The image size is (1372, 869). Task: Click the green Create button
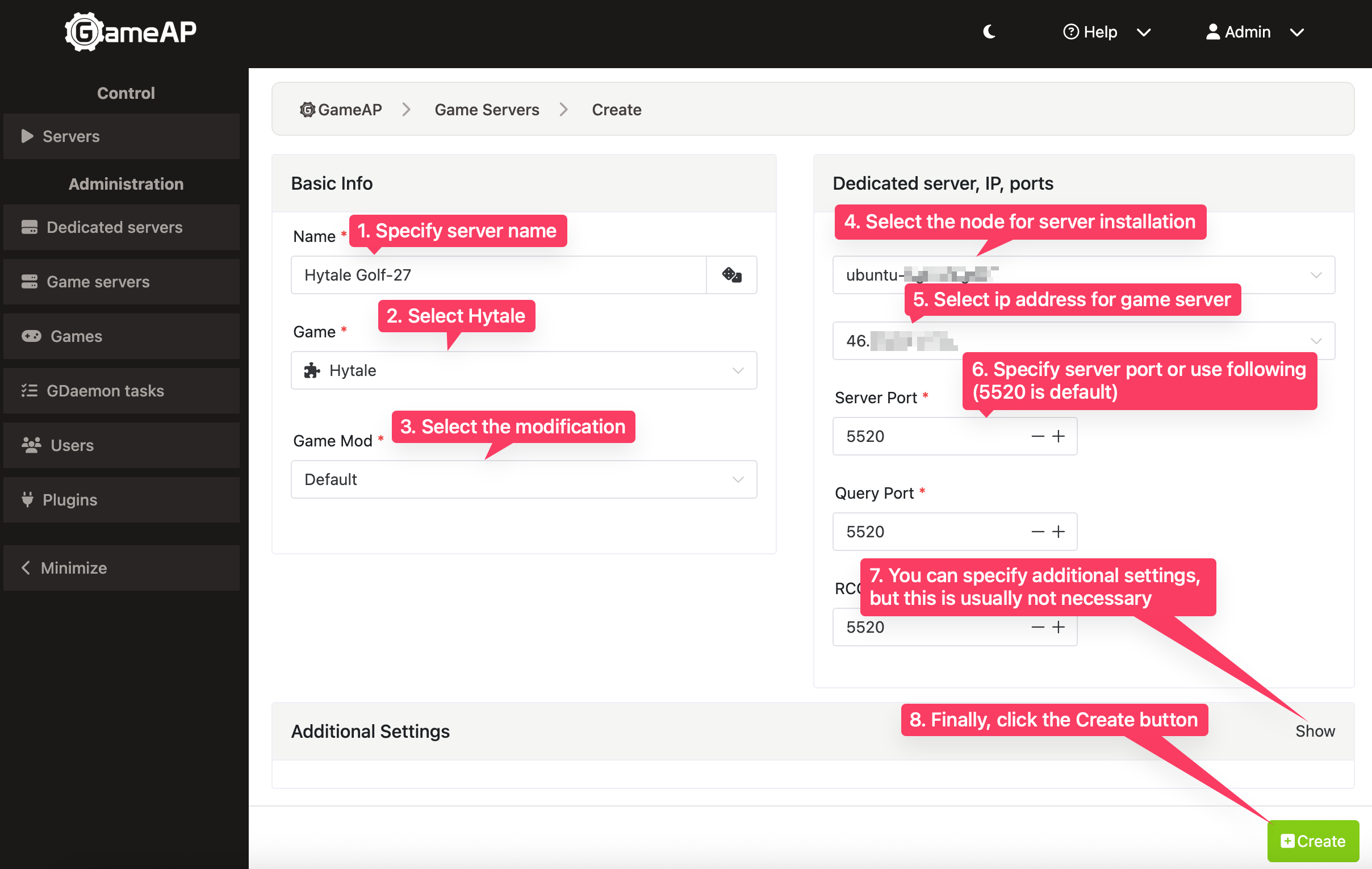coord(1312,841)
